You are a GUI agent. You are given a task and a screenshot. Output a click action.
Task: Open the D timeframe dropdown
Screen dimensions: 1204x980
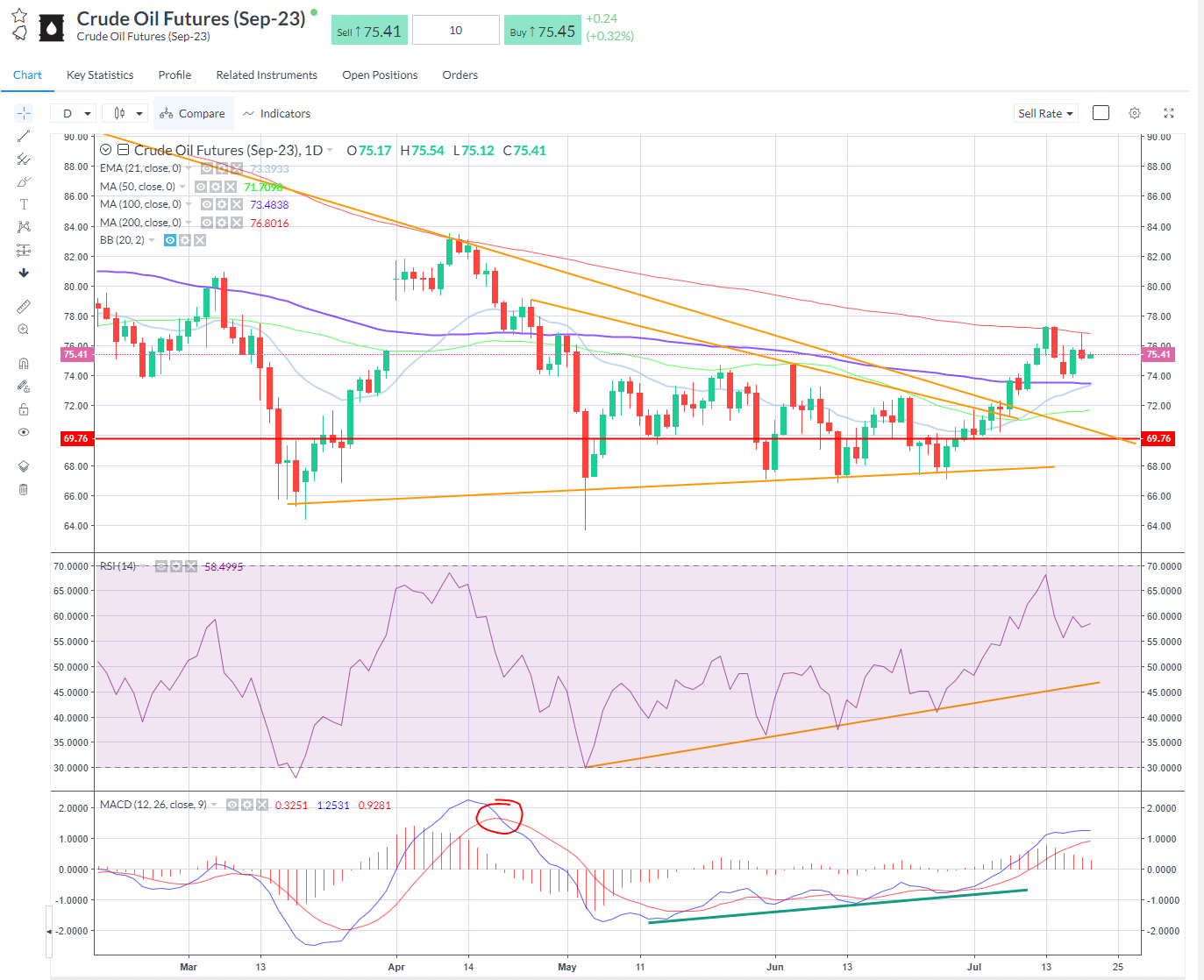[73, 113]
